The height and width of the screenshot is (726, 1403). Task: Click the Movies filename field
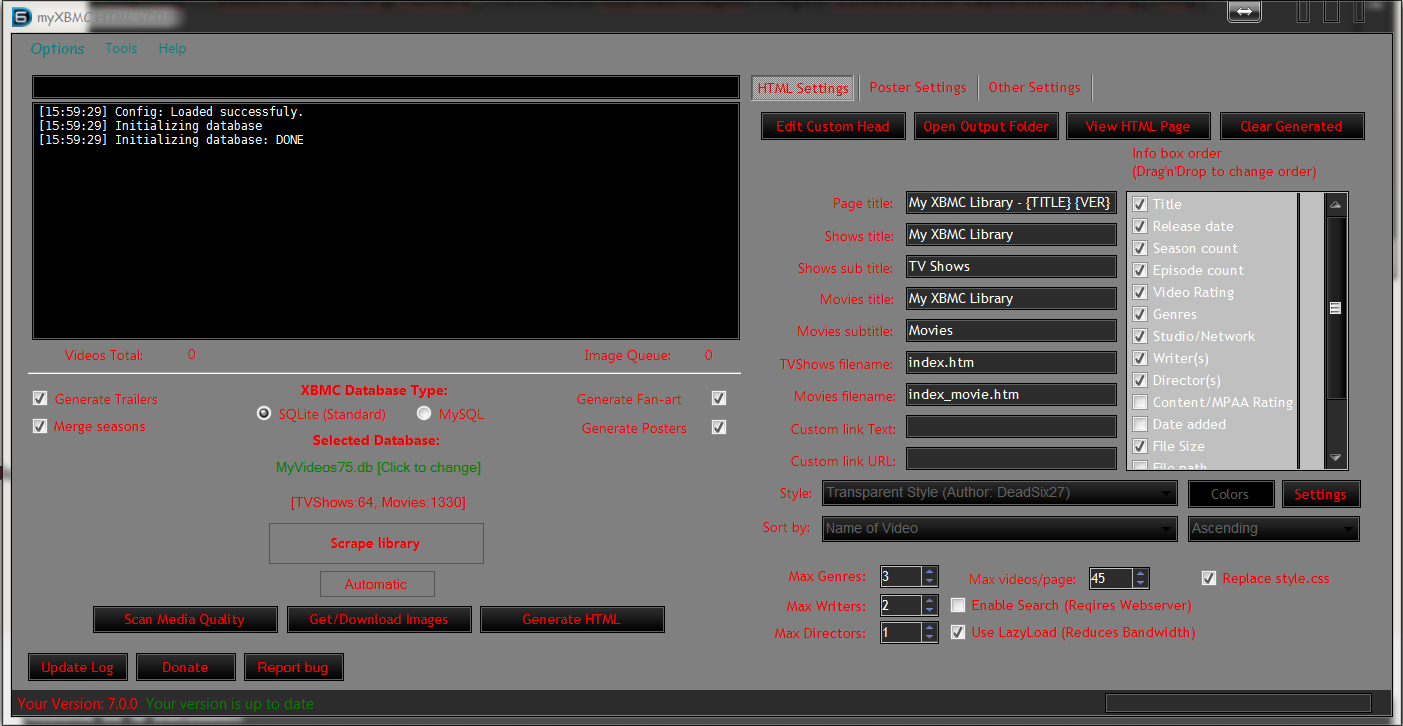1011,395
